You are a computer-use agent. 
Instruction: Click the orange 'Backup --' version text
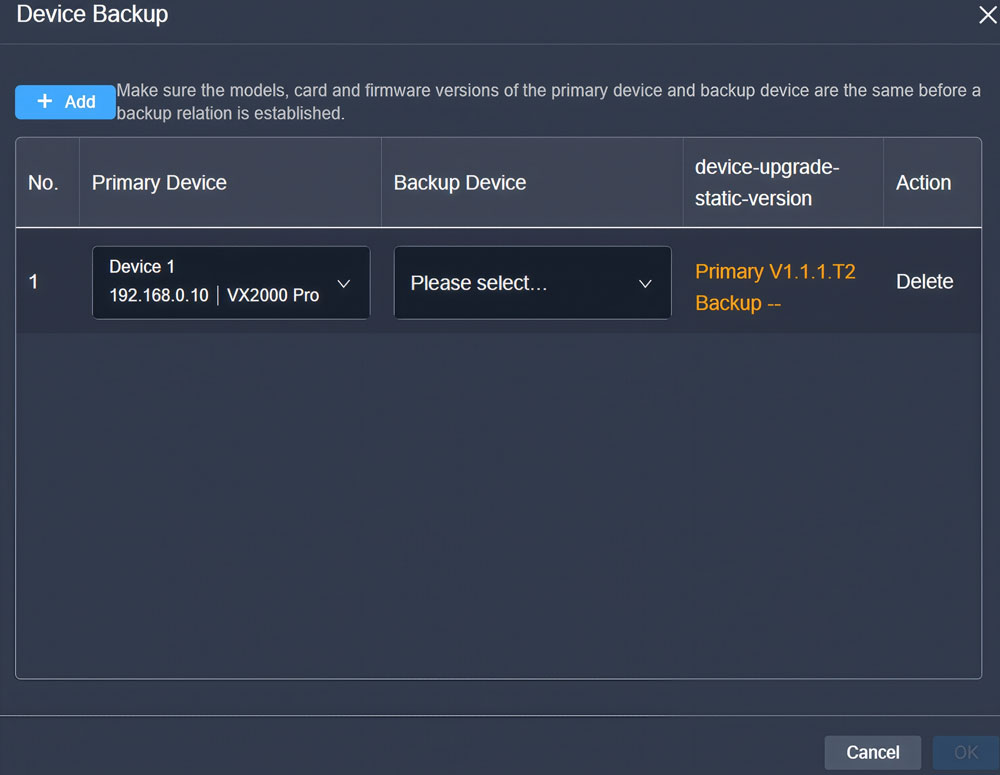(x=738, y=303)
